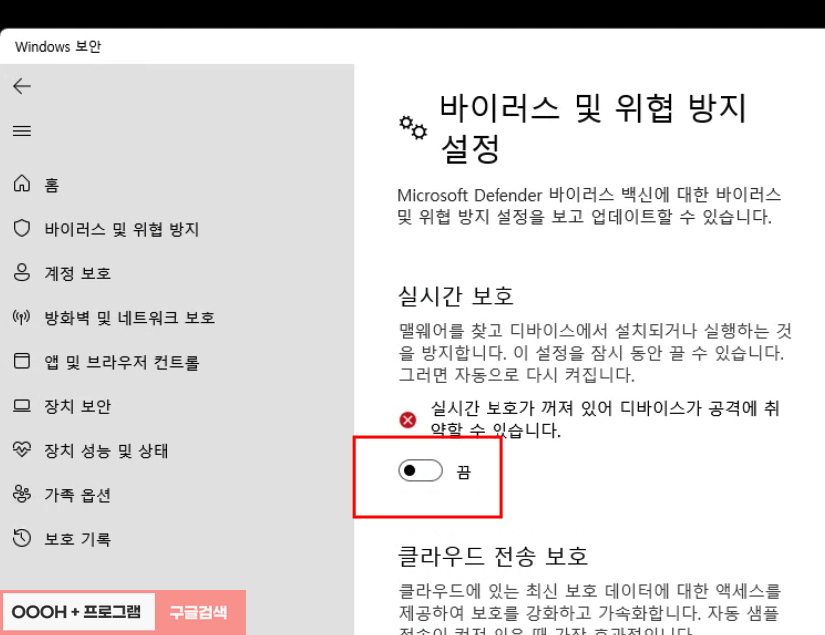Click the gears icon beside the page title
This screenshot has height=635, width=825.
413,128
